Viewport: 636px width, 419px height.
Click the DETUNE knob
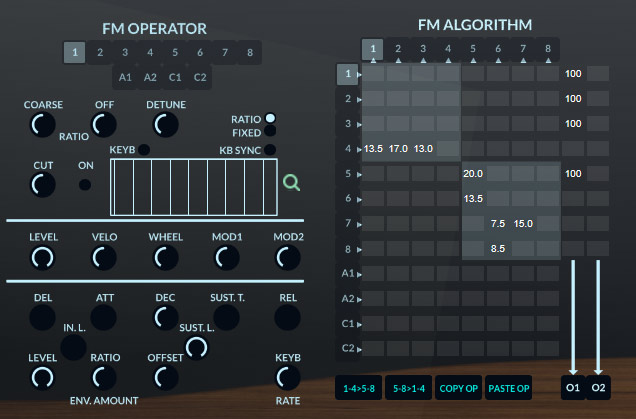[x=165, y=125]
